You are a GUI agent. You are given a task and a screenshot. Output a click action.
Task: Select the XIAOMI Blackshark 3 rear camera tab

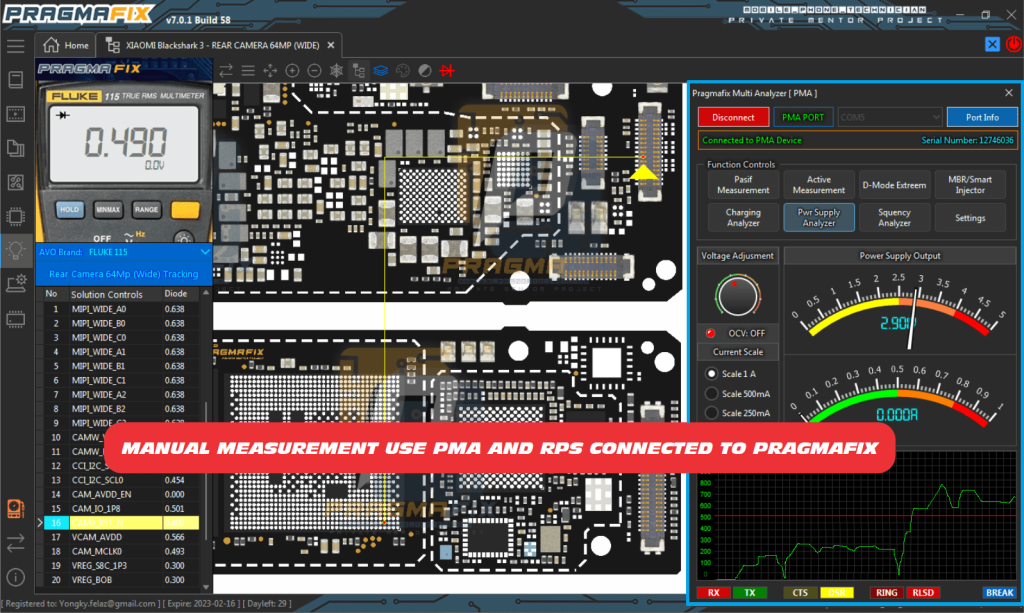click(220, 44)
